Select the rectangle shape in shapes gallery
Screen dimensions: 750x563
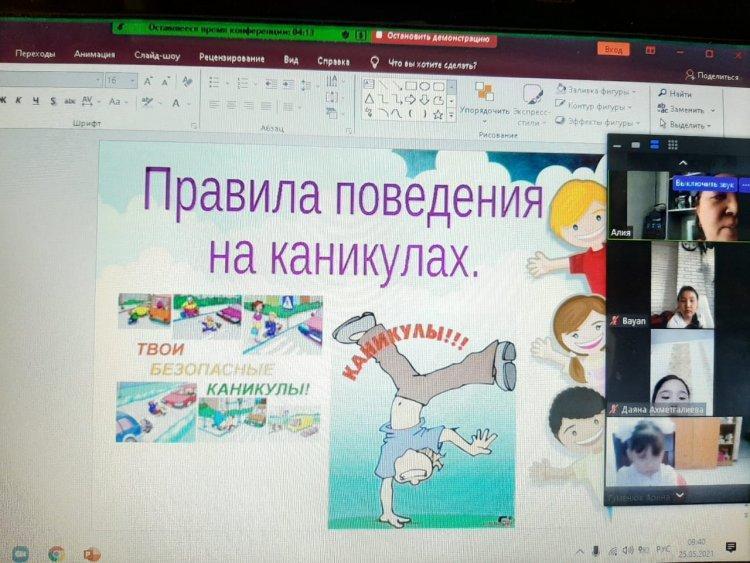coord(411,86)
